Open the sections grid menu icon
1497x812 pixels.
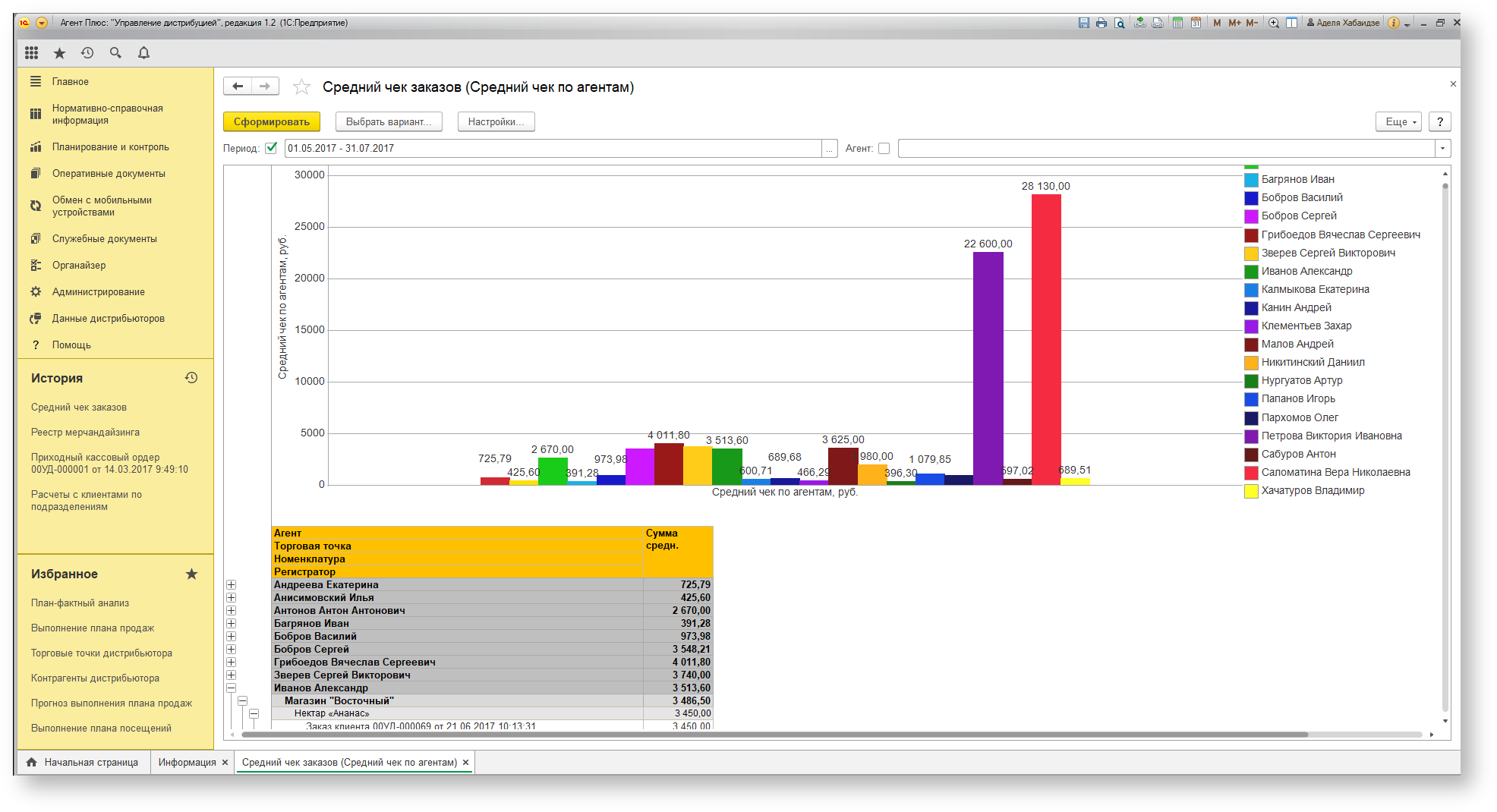pyautogui.click(x=31, y=52)
